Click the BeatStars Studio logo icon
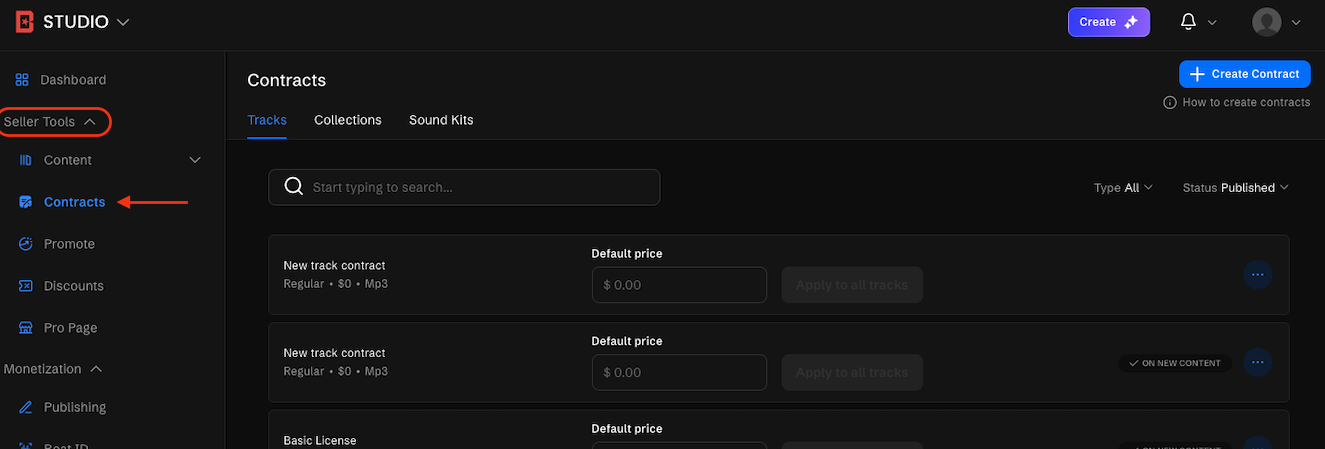 click(x=25, y=22)
